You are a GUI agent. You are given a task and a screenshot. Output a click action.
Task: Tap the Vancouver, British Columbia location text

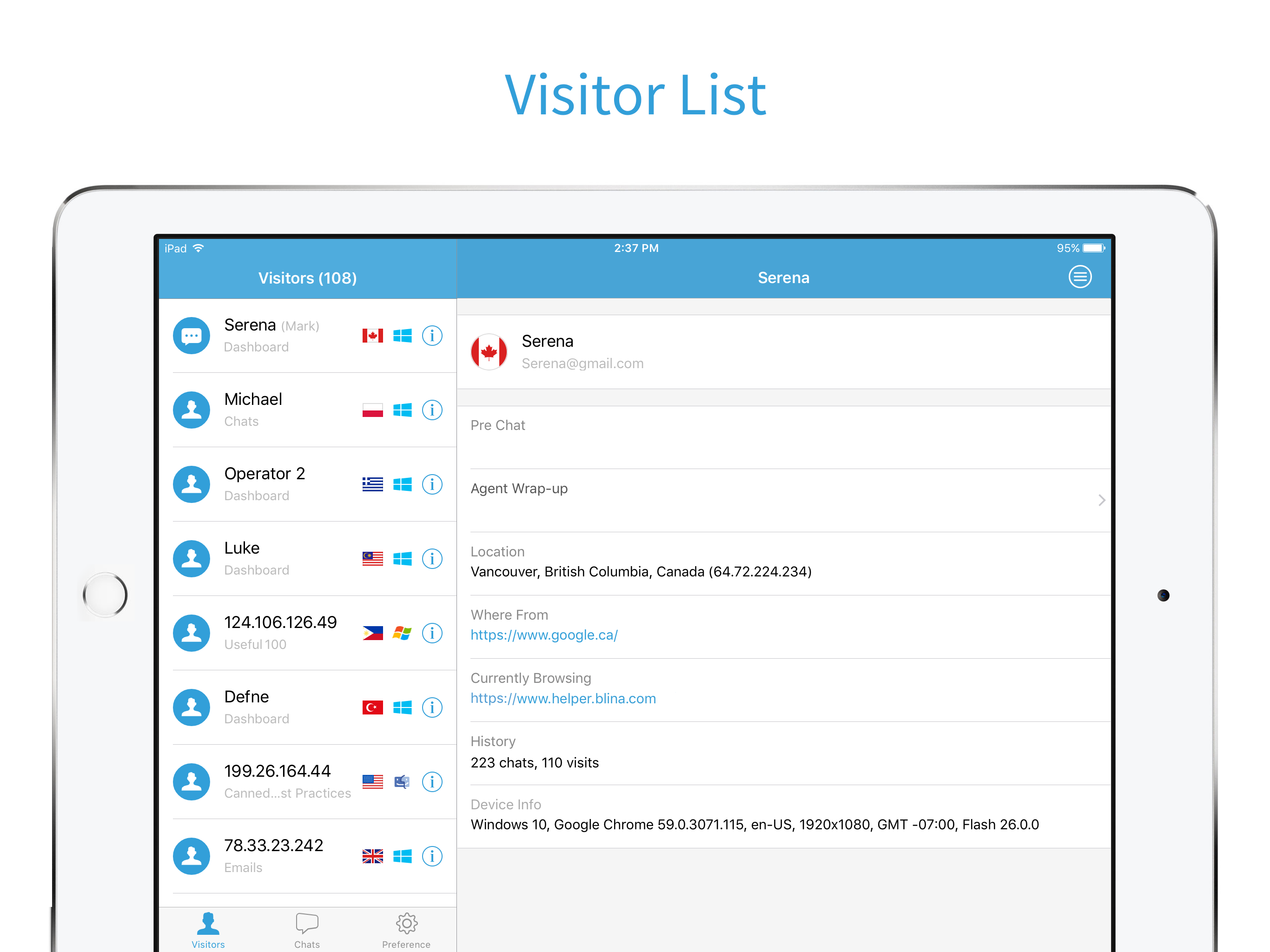click(x=641, y=572)
